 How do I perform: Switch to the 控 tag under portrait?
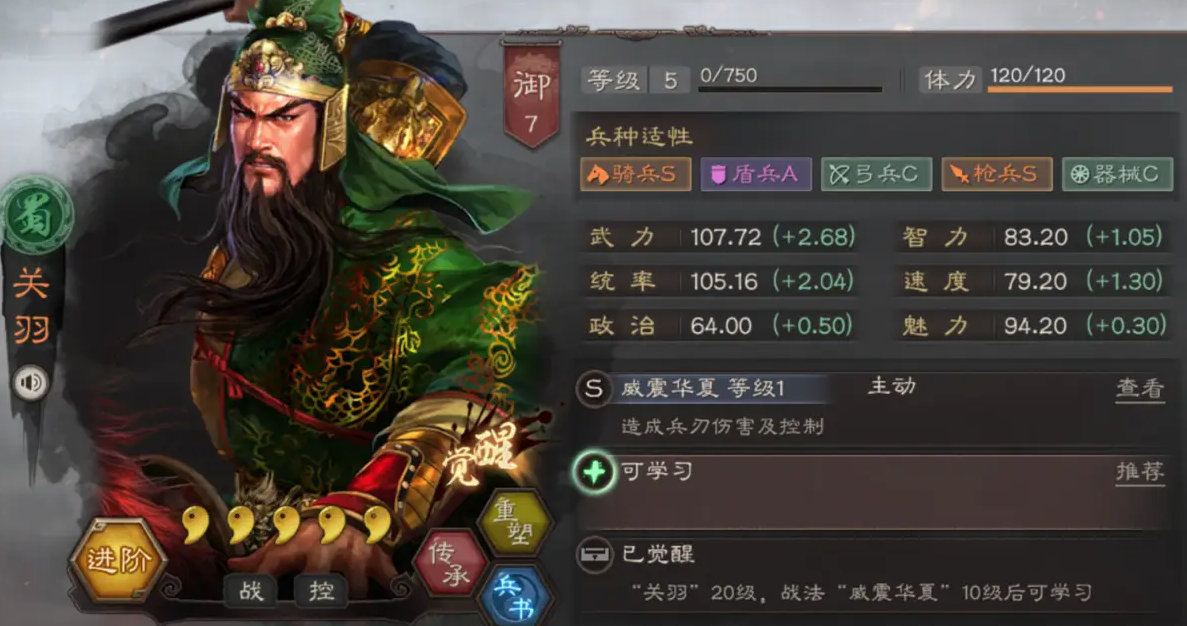click(321, 590)
